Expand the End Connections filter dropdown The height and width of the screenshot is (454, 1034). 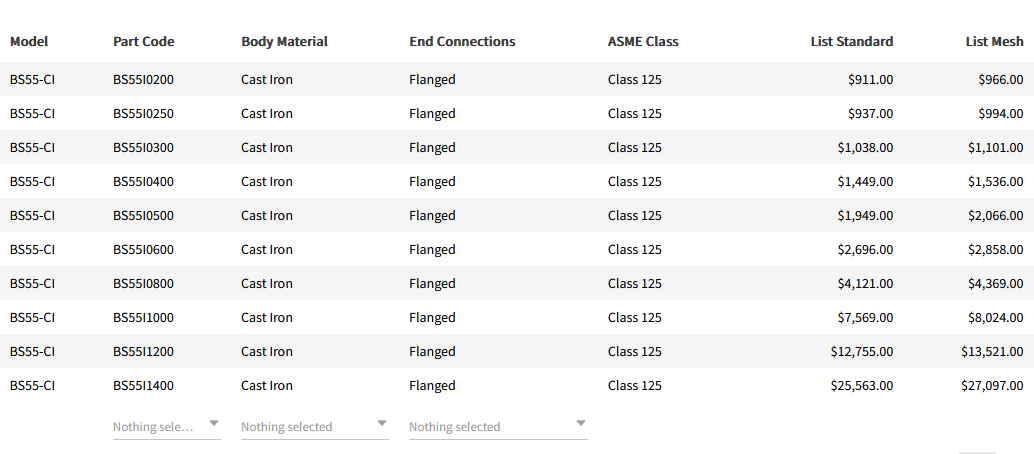pos(498,426)
